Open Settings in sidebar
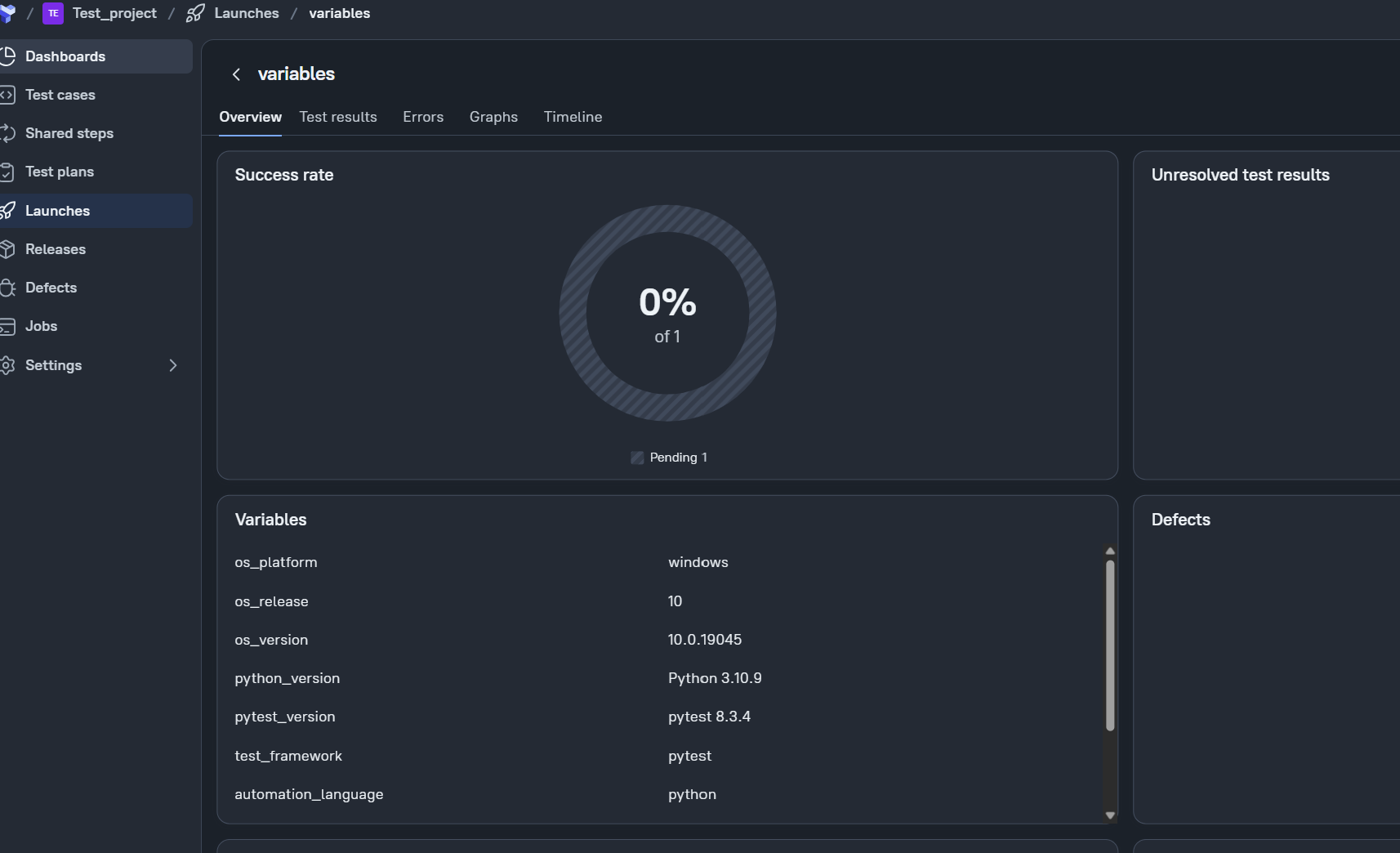 click(x=96, y=365)
